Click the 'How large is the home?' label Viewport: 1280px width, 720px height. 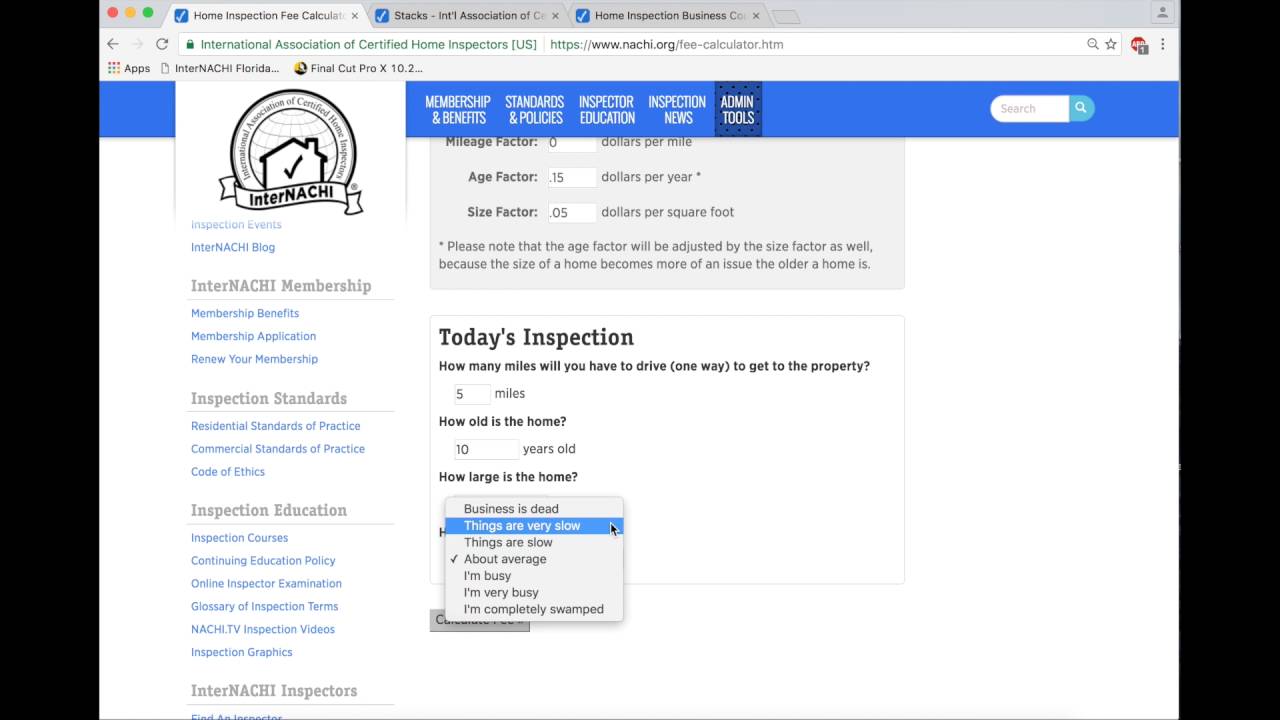click(x=508, y=477)
